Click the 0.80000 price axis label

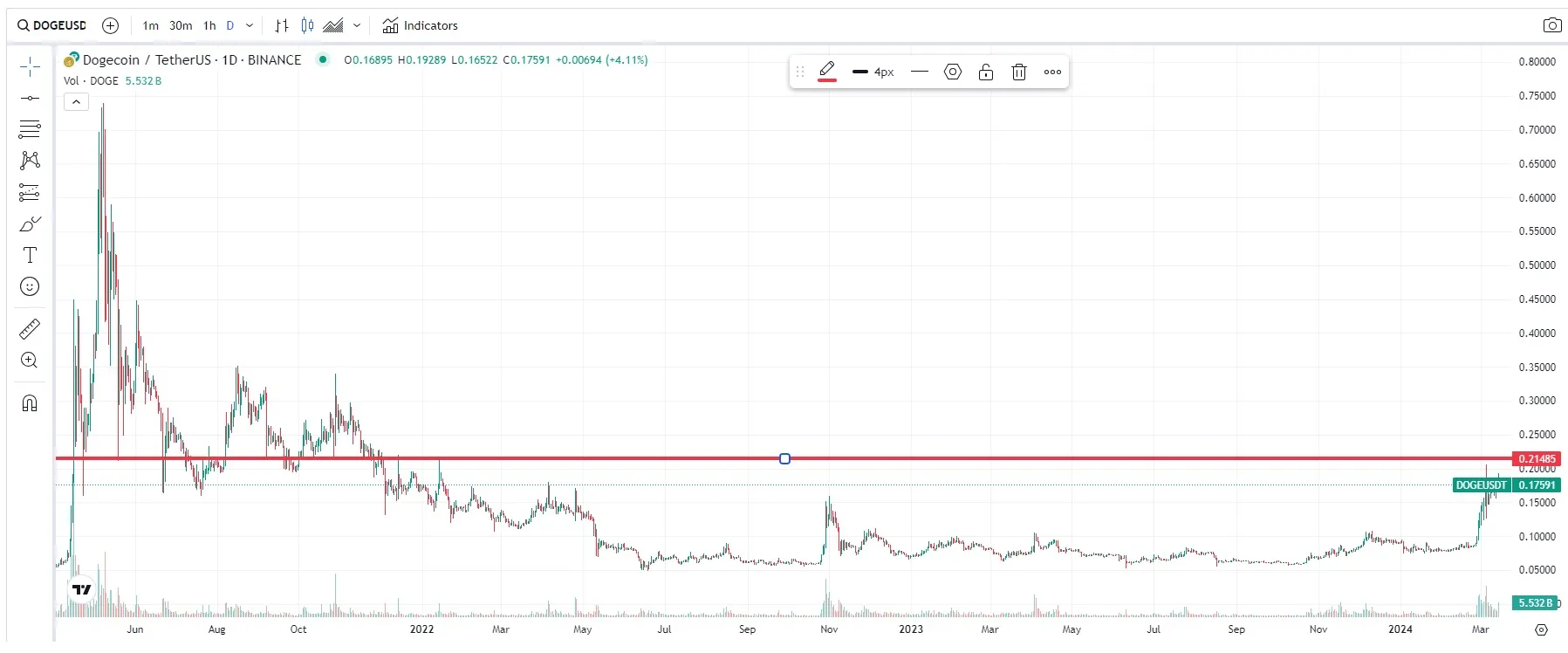pos(1537,62)
